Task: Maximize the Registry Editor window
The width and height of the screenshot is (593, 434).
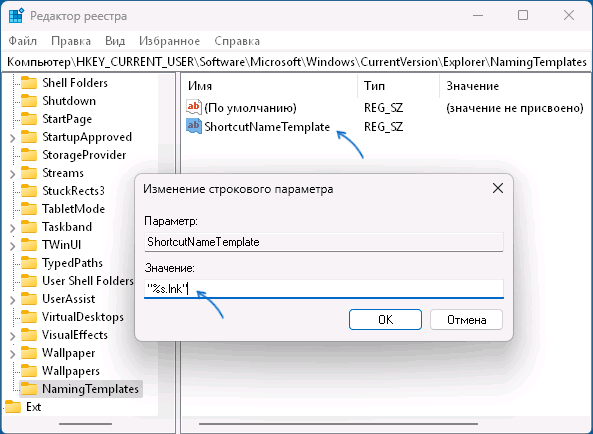Action: [523, 15]
